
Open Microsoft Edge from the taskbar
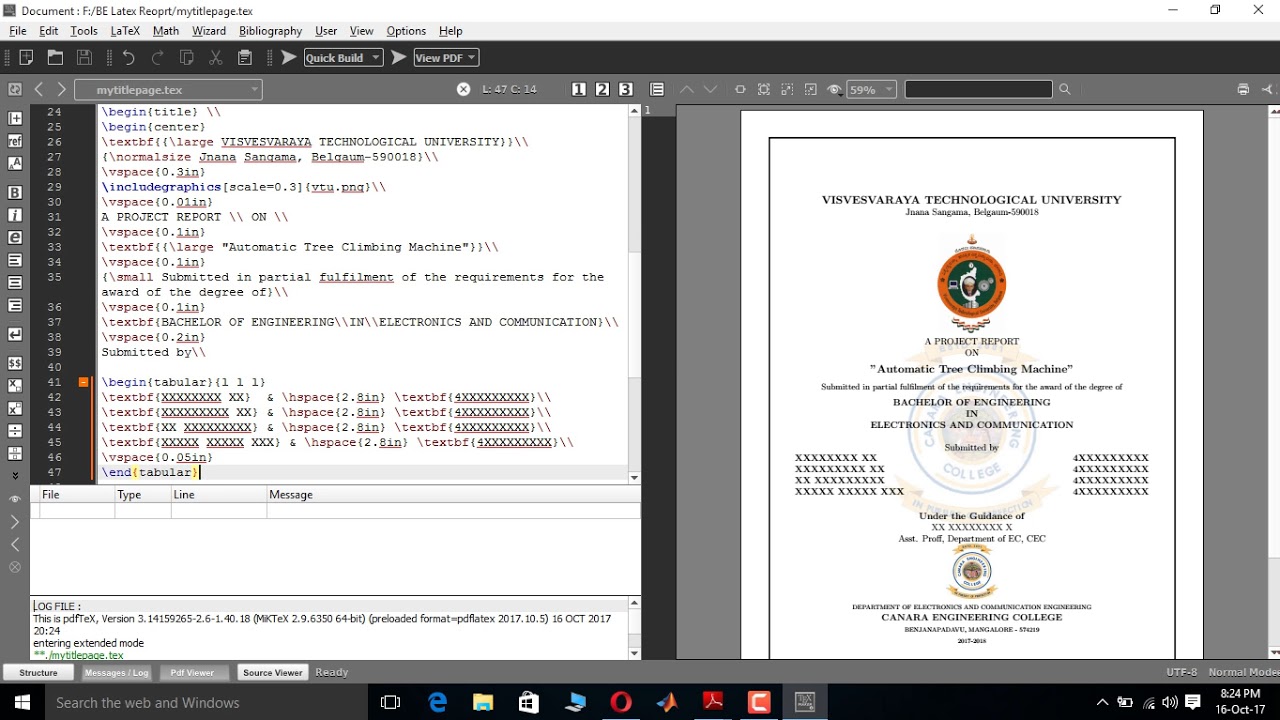438,702
